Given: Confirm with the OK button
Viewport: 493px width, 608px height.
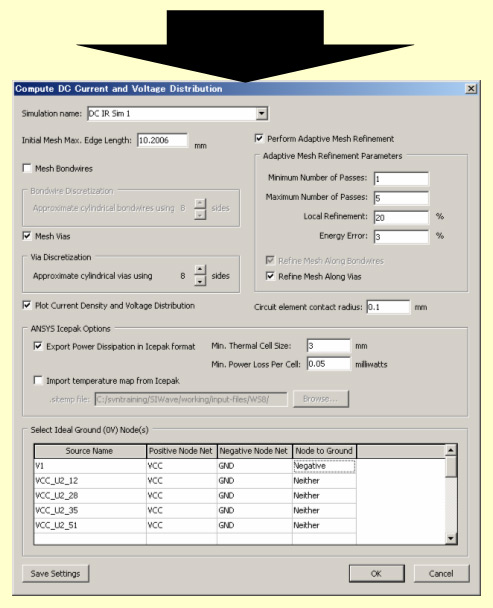Looking at the screenshot, I should (x=377, y=573).
